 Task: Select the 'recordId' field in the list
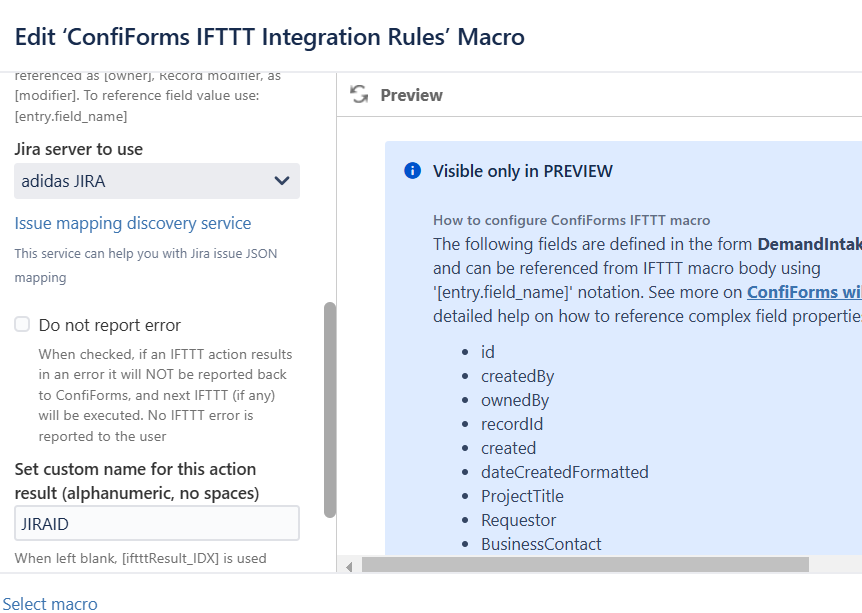[x=512, y=423]
